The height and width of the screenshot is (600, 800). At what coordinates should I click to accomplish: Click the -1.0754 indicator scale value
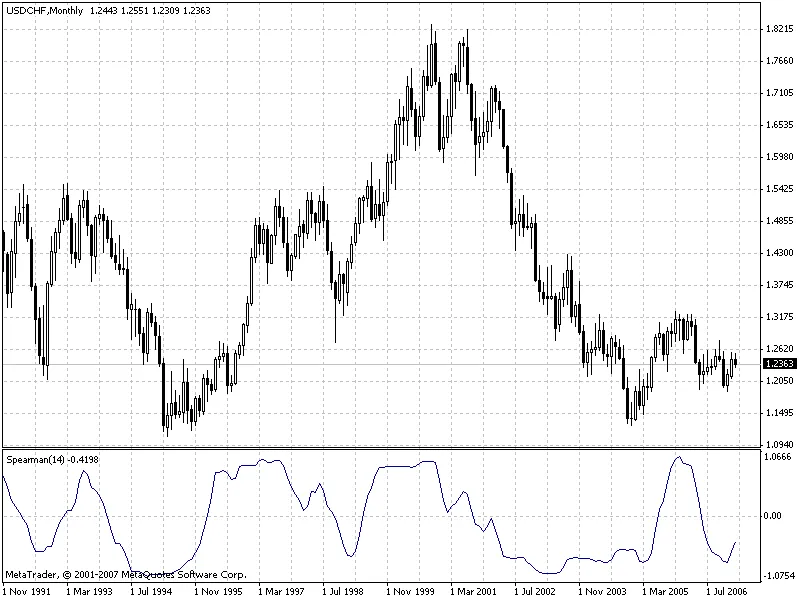click(x=777, y=576)
